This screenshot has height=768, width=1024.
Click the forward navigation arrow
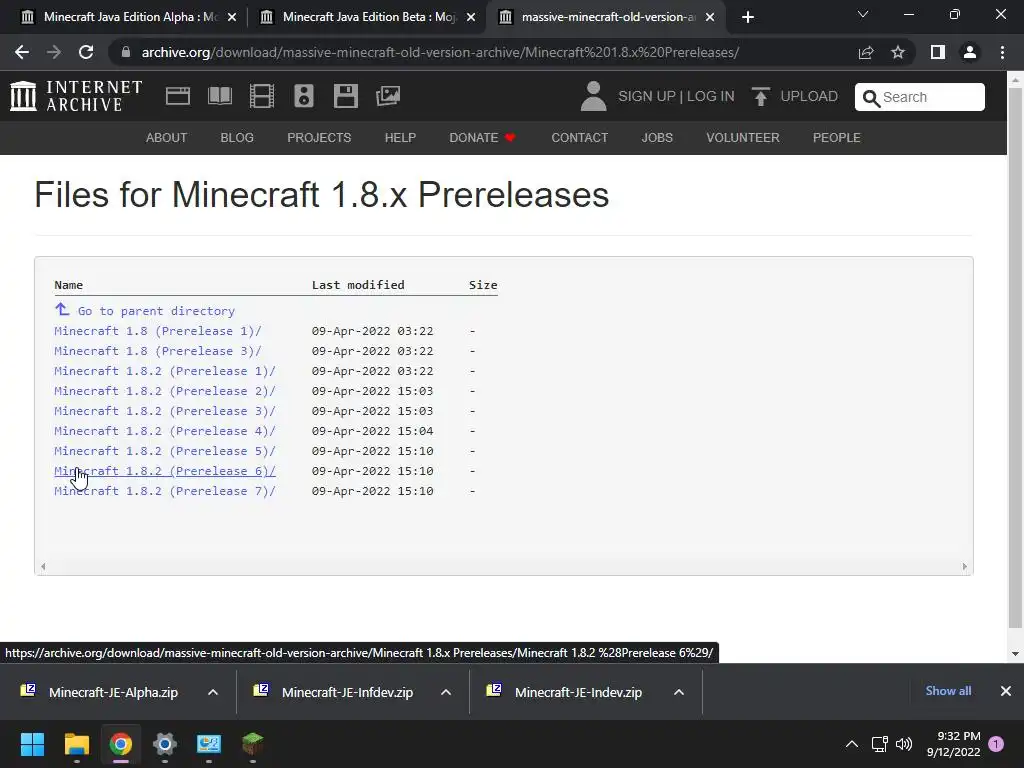point(54,52)
